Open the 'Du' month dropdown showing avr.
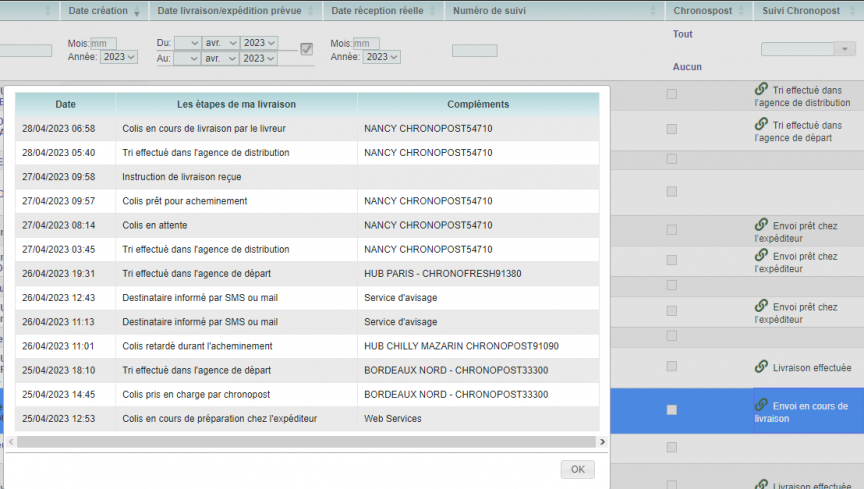This screenshot has width=864, height=489. coord(220,42)
